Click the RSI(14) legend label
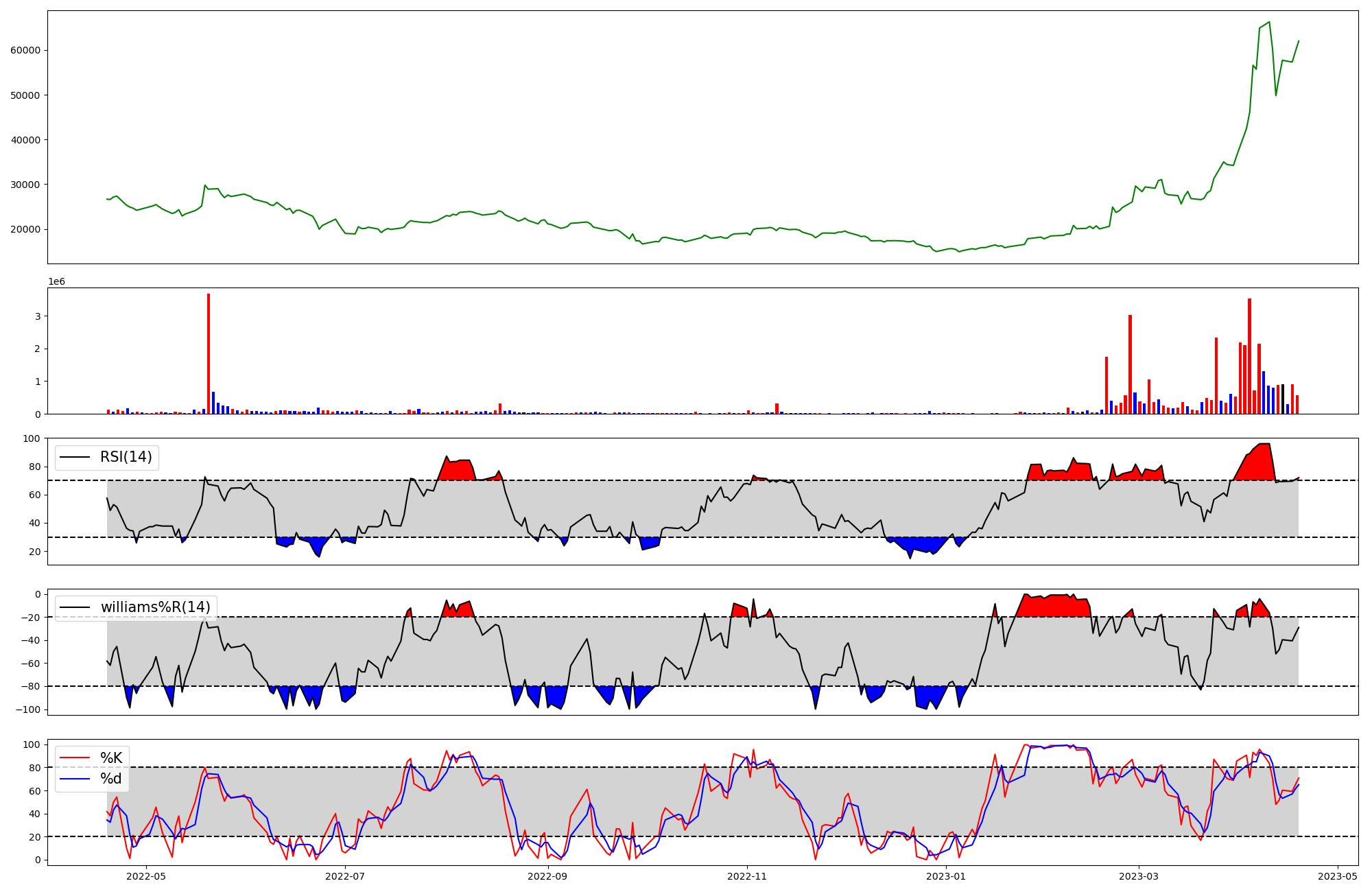The width and height of the screenshot is (1372, 892). tap(126, 457)
